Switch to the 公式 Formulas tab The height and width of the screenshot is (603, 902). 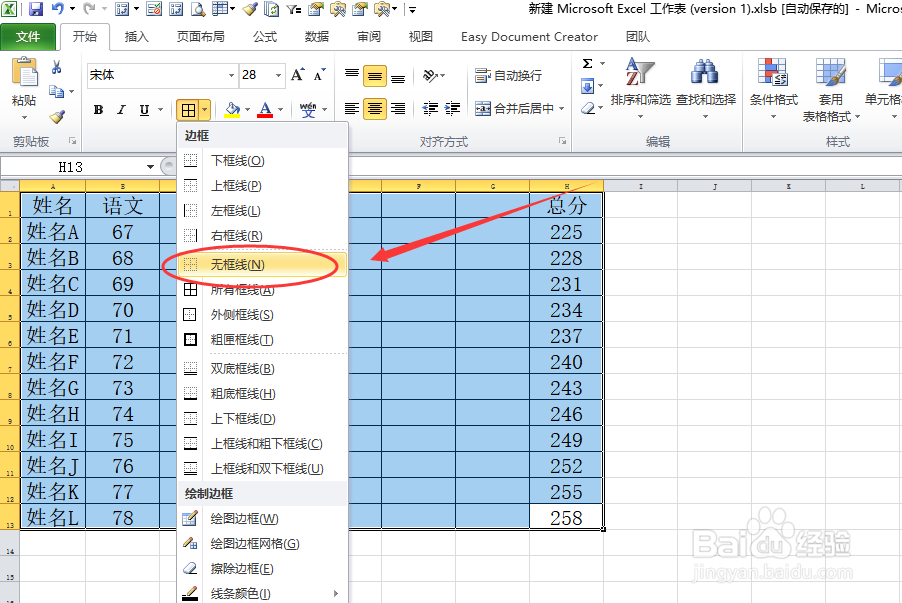click(x=265, y=37)
